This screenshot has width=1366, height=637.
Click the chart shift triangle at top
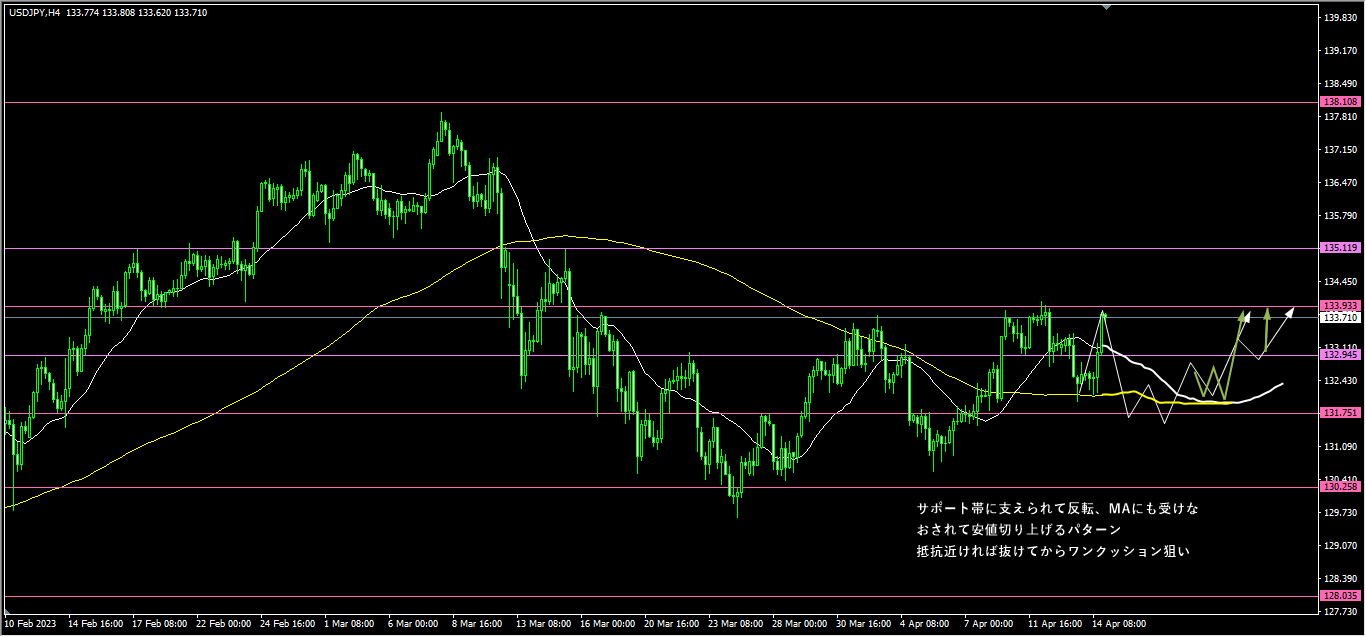1106,6
